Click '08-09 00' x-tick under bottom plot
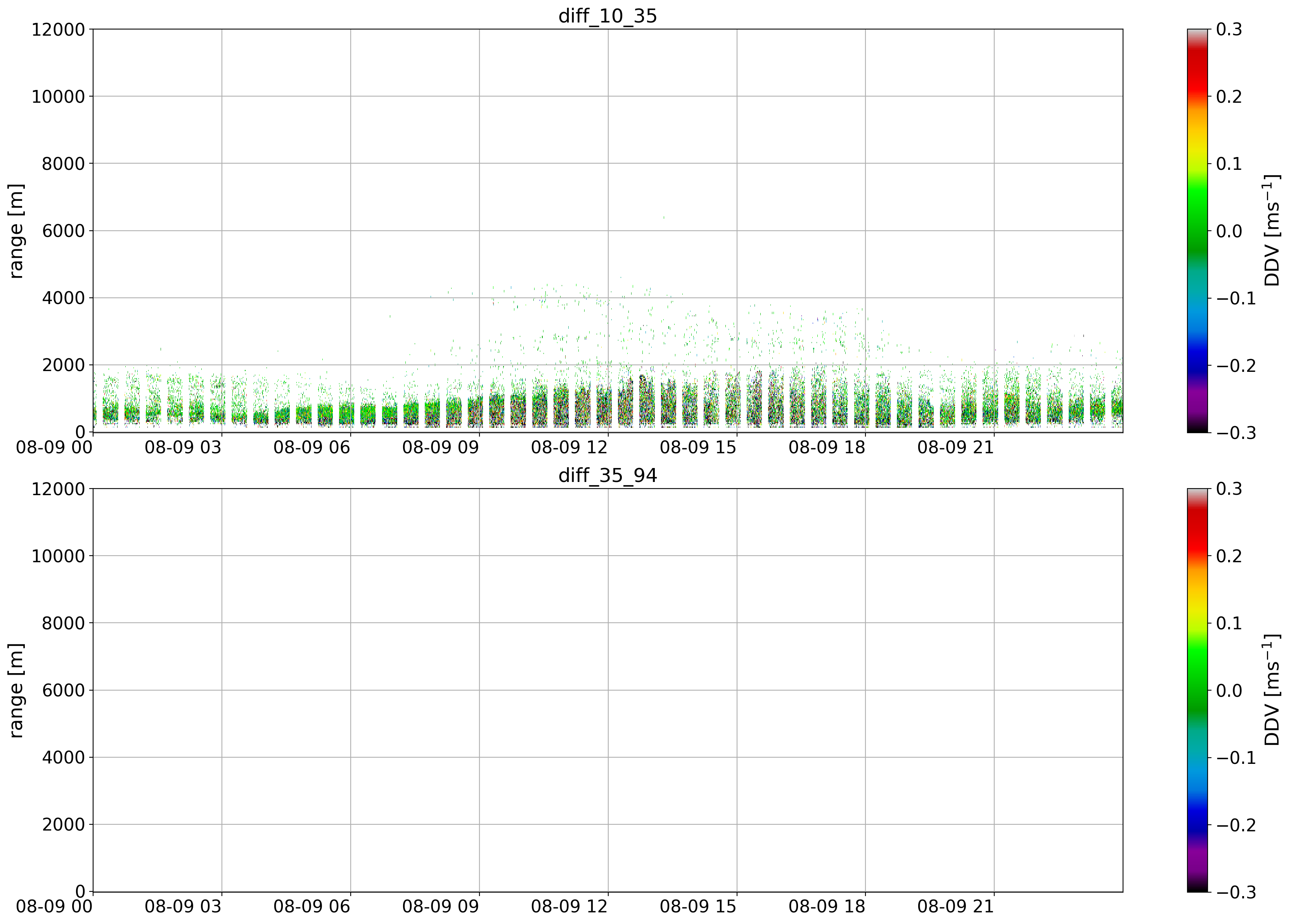Viewport: 1291px width, 924px height. (x=54, y=907)
